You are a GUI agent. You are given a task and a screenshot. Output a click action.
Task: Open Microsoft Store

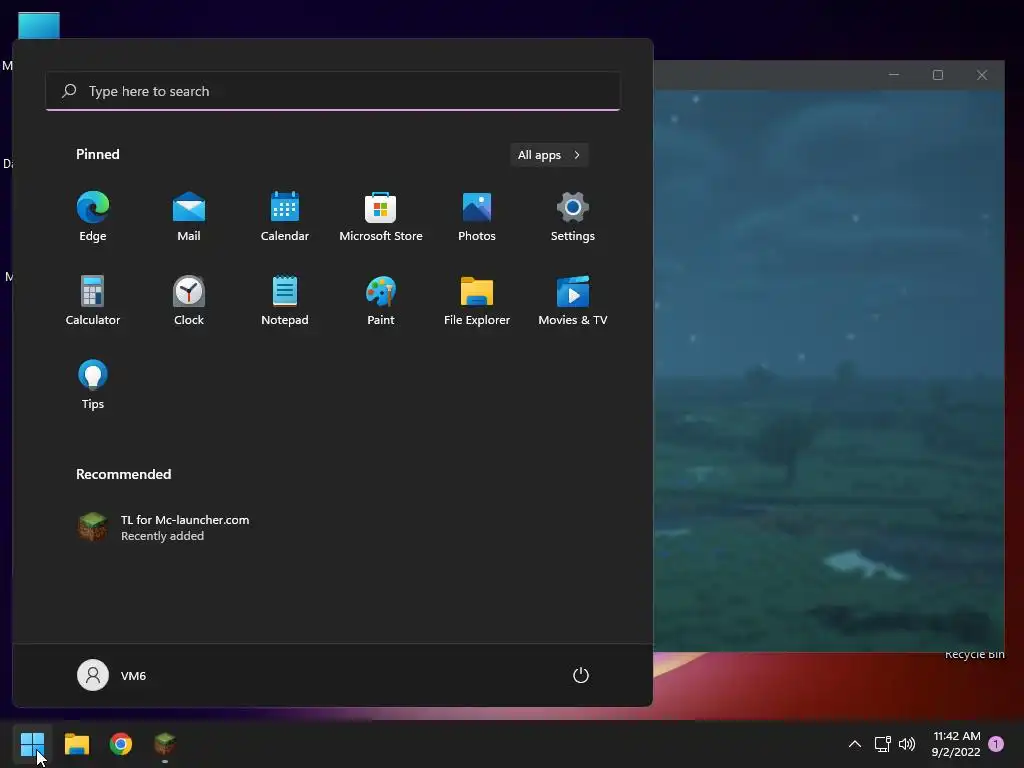click(381, 217)
